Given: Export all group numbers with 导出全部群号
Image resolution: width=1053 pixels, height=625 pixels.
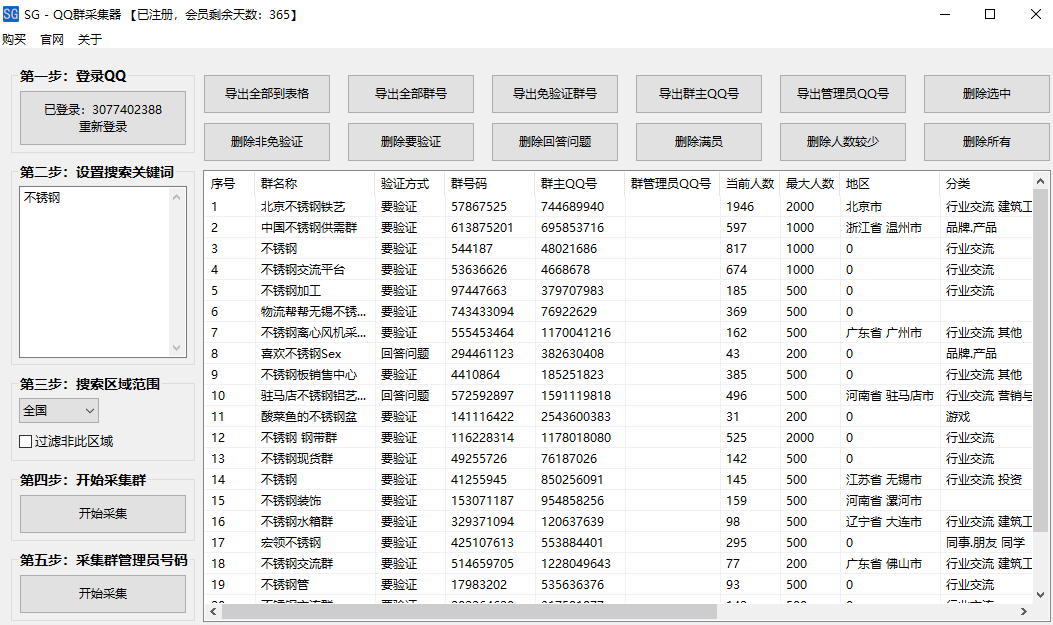Looking at the screenshot, I should [x=409, y=93].
